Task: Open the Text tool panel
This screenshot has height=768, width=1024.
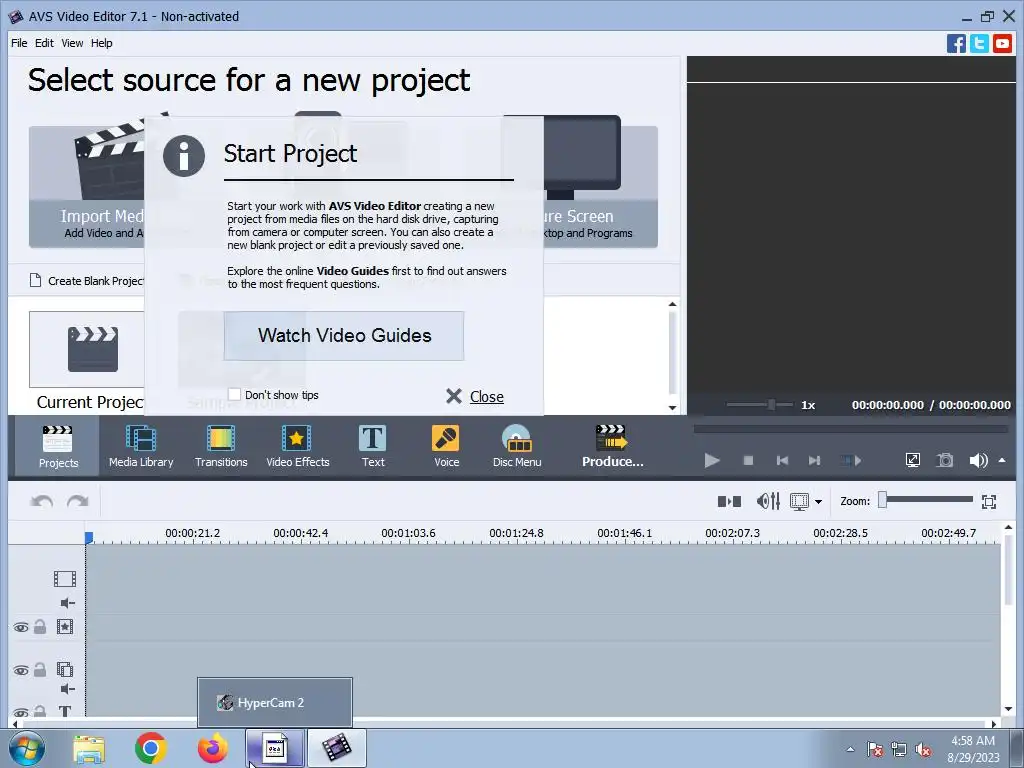Action: click(373, 447)
